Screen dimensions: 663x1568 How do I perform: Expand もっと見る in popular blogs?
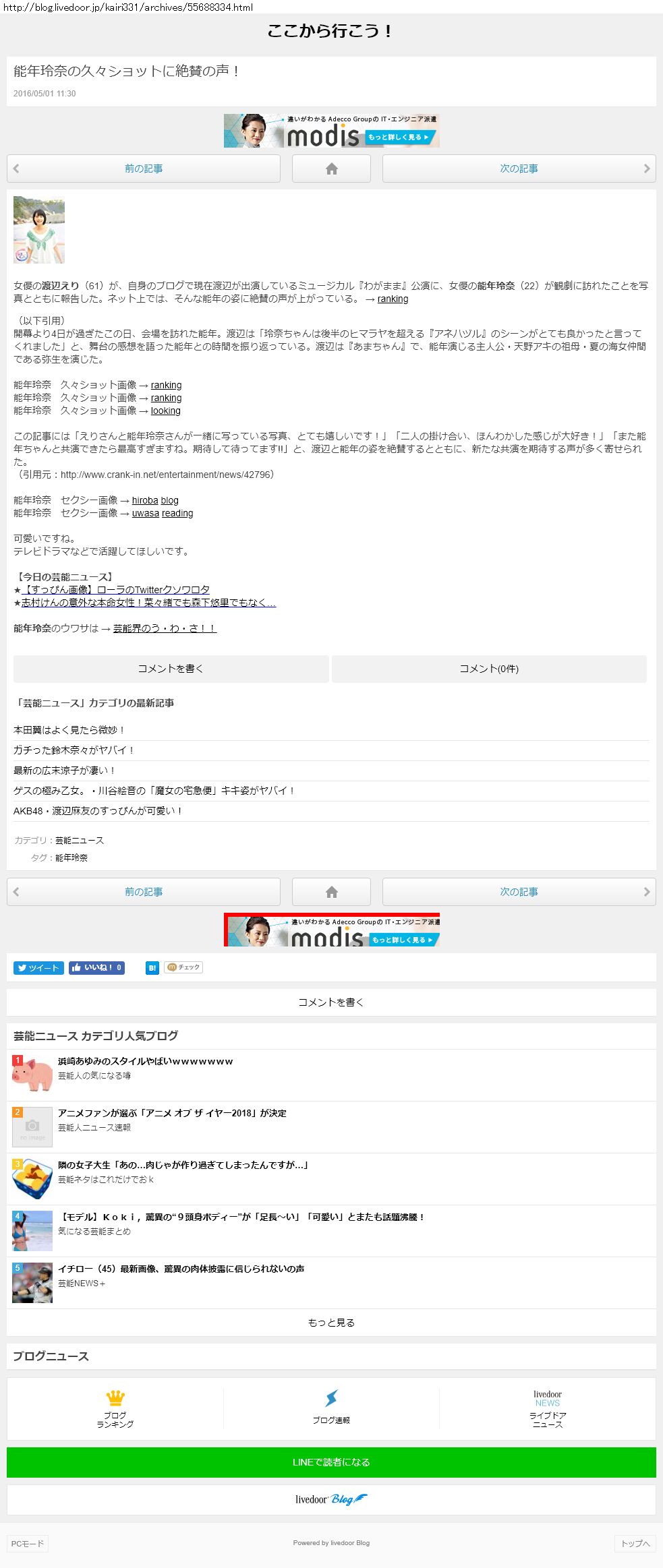[331, 1323]
